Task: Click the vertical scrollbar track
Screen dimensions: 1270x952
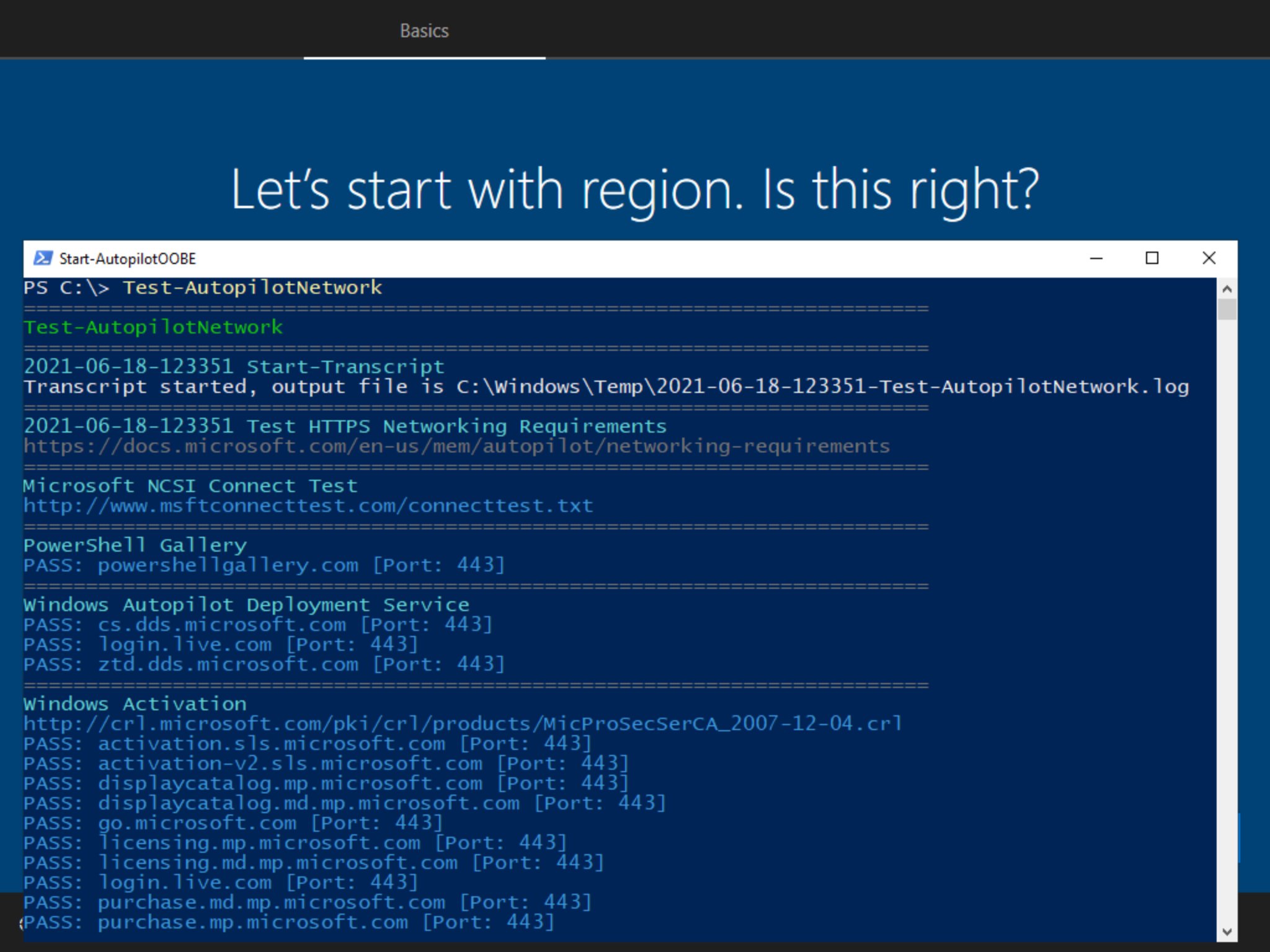Action: pos(1227,620)
